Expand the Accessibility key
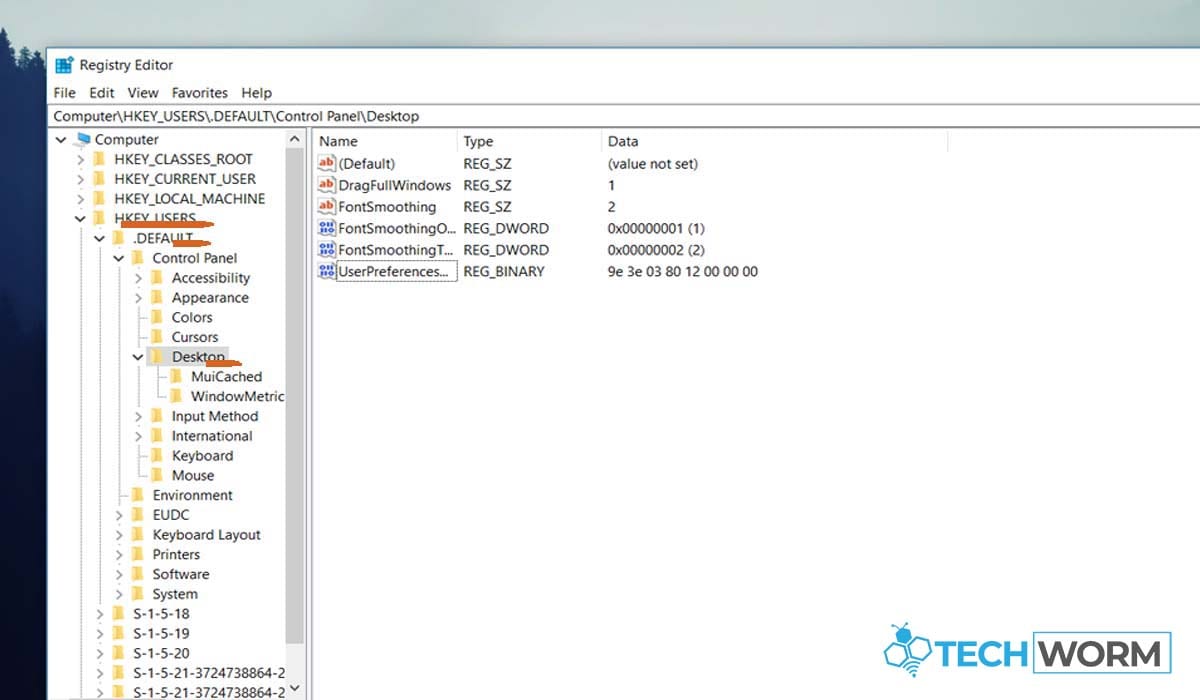The height and width of the screenshot is (700, 1200). (x=139, y=278)
